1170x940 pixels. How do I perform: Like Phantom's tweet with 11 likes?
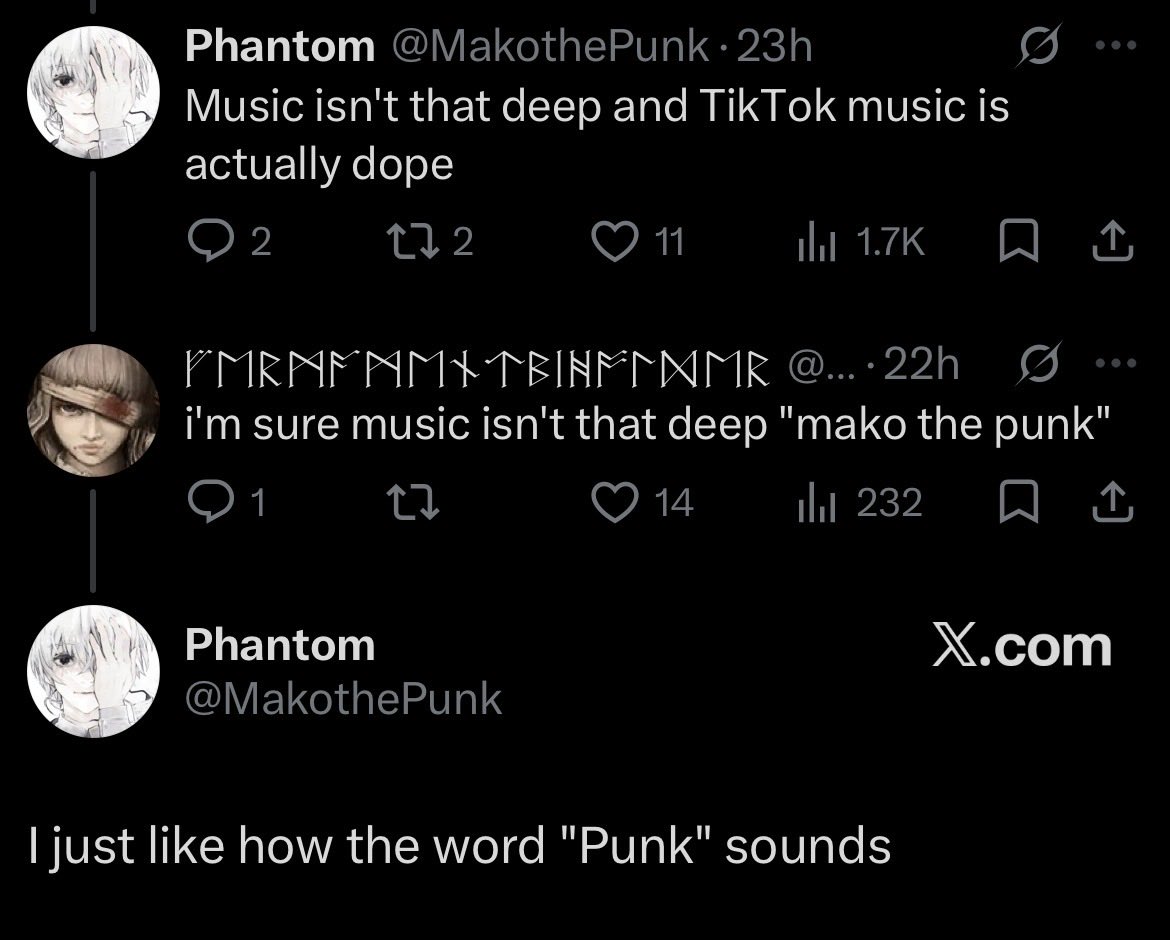[637, 241]
